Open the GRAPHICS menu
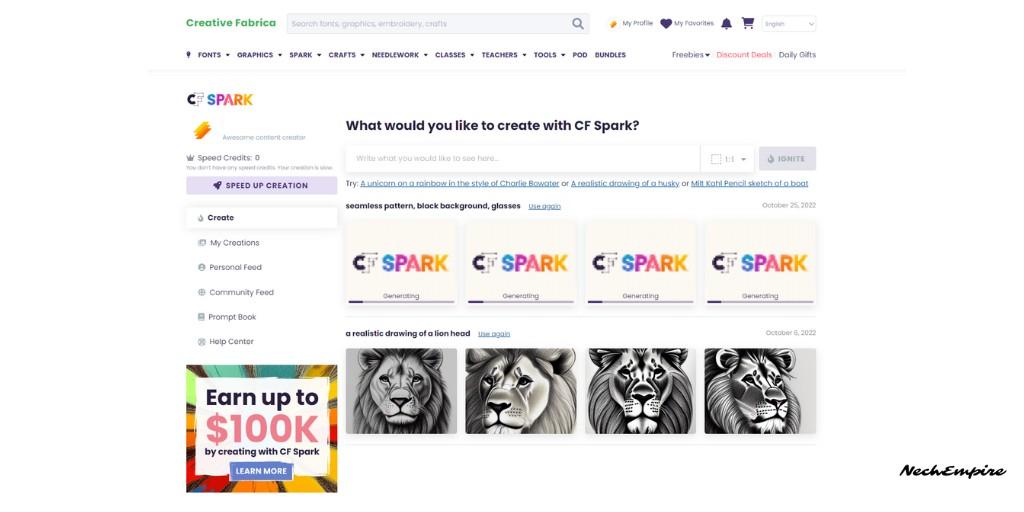This screenshot has width=1024, height=512. 259,55
